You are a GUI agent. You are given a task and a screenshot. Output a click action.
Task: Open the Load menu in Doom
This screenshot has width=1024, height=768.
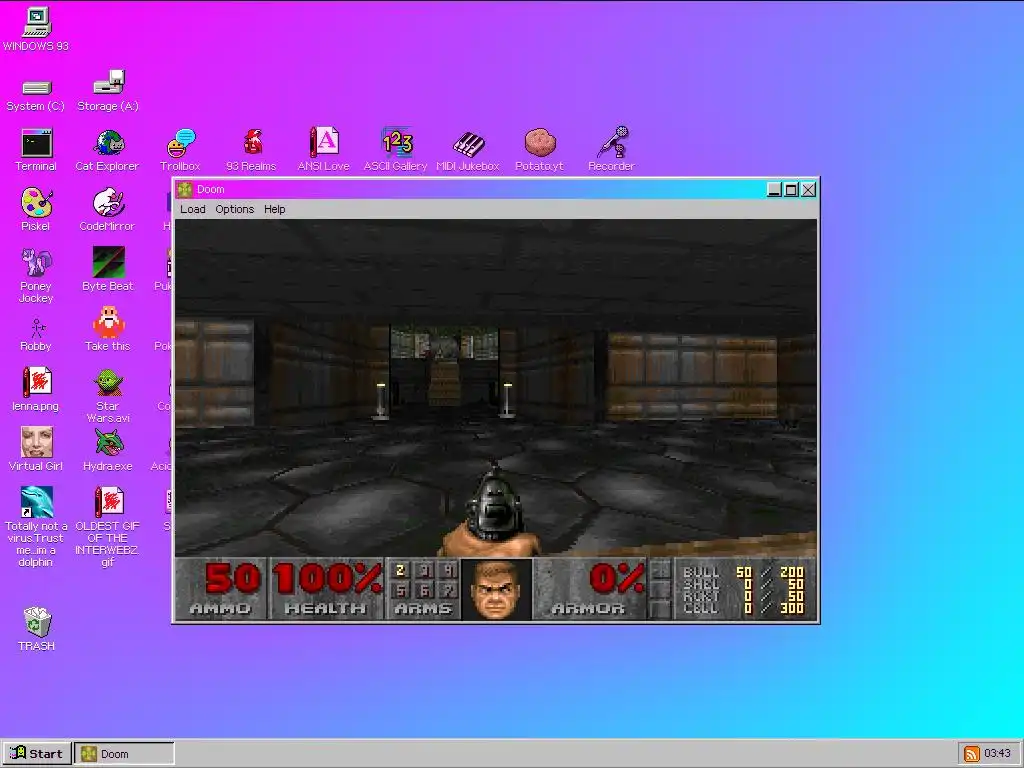click(193, 209)
